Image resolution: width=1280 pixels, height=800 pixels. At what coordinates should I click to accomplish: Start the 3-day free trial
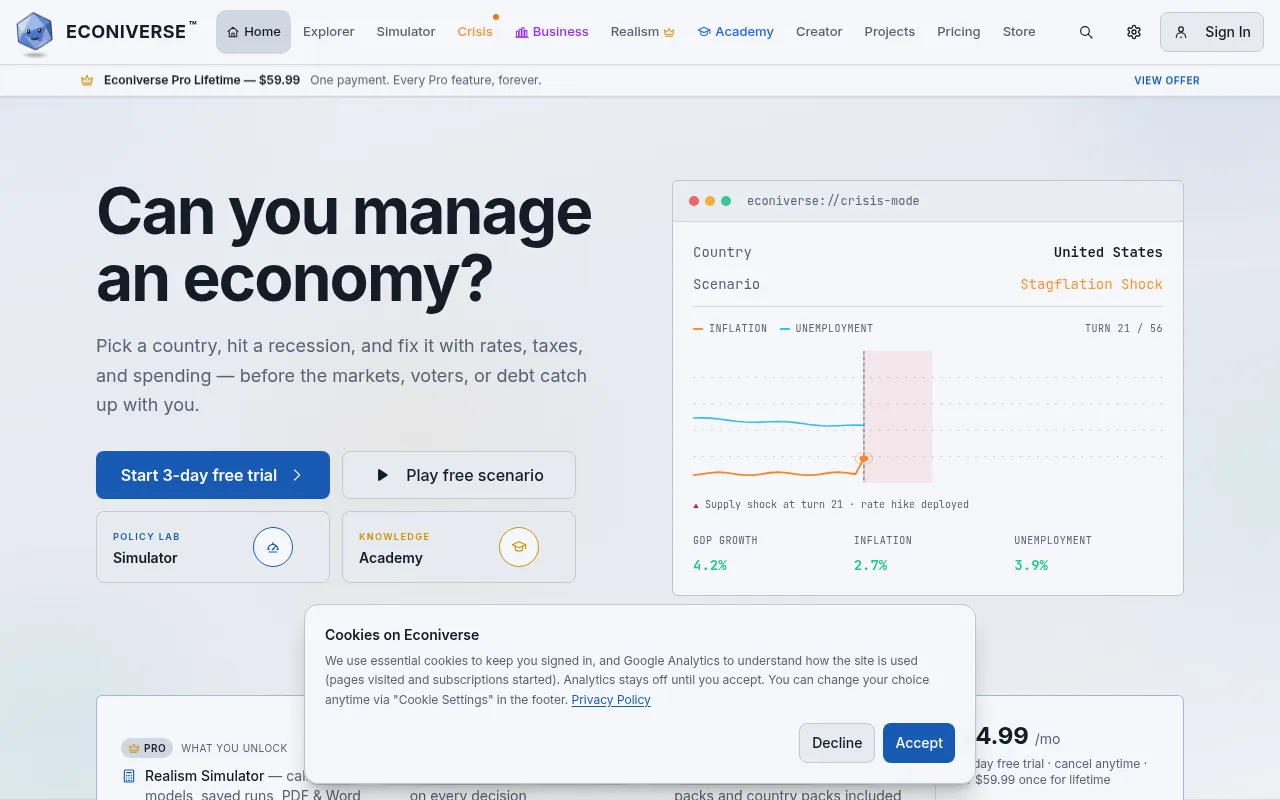click(x=213, y=475)
